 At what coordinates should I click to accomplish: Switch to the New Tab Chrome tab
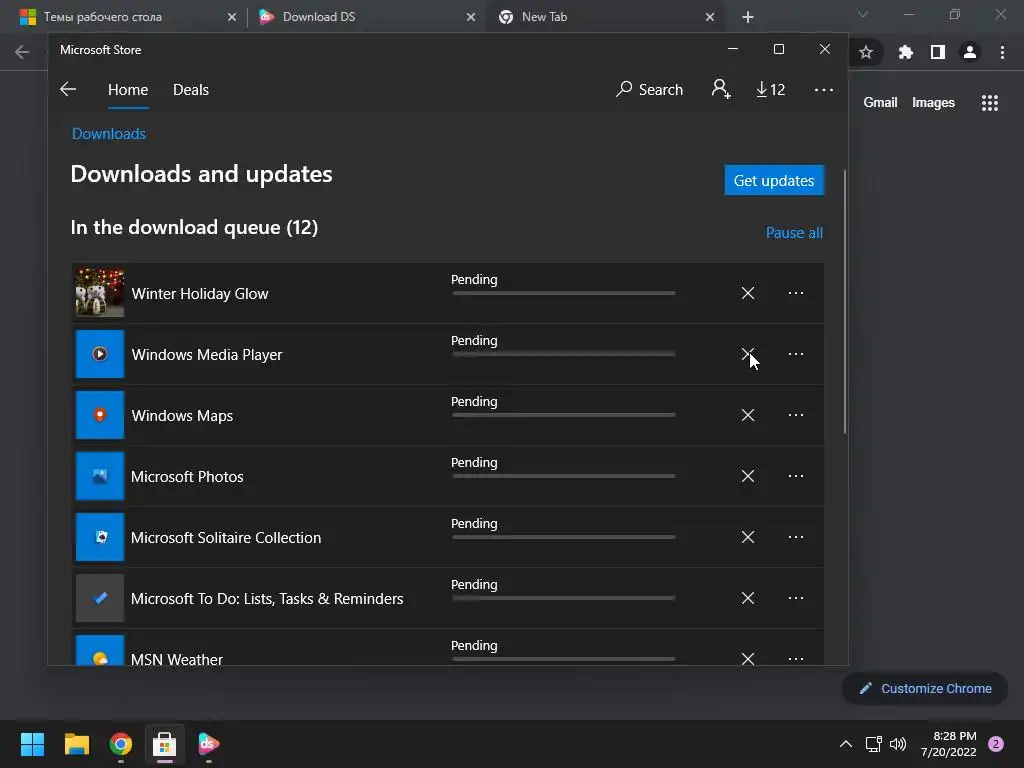606,17
